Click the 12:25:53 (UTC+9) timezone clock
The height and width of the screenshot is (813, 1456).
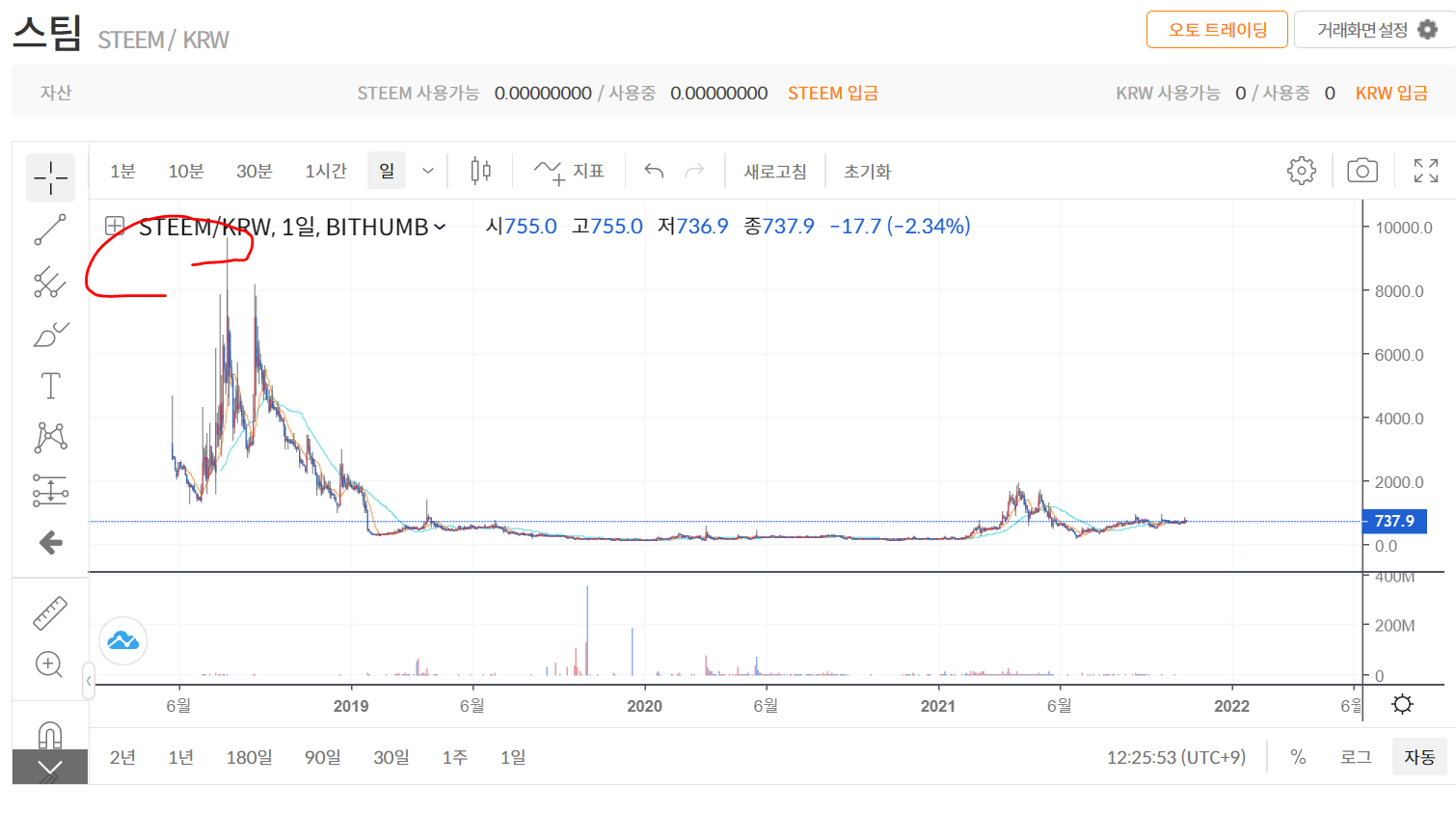(x=1176, y=757)
